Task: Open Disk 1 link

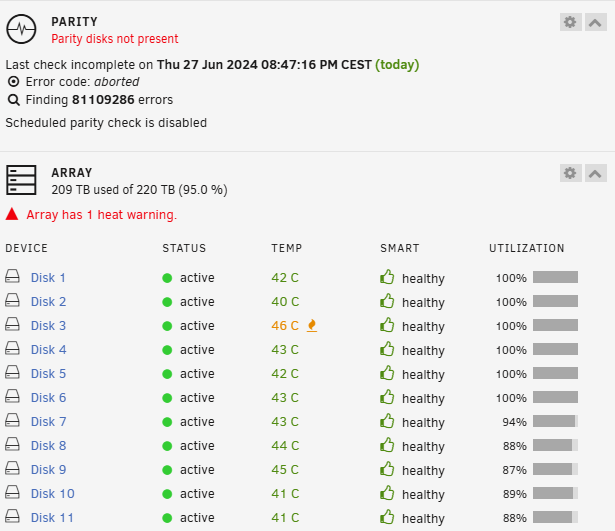Action: (x=48, y=278)
